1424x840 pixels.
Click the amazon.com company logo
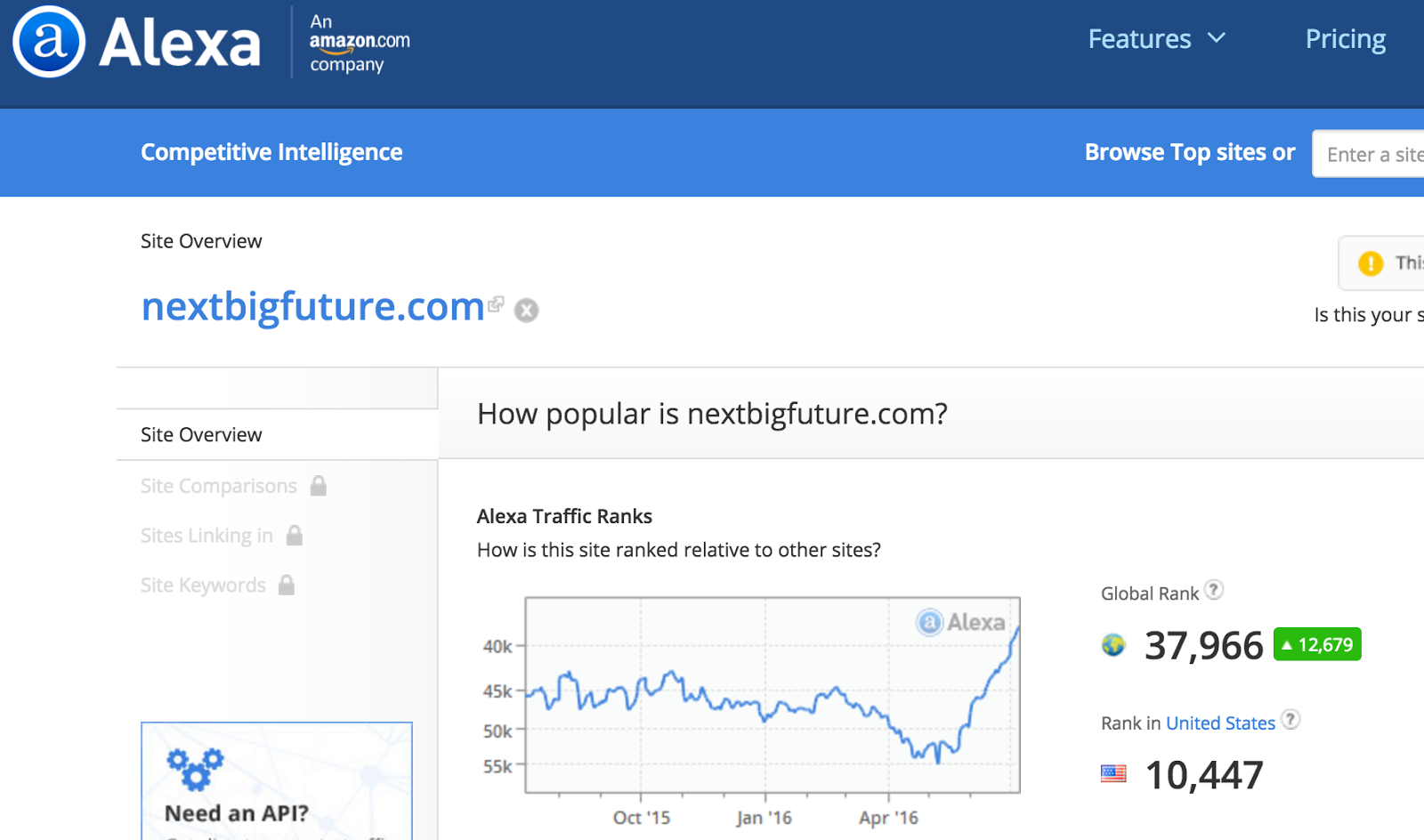point(359,43)
